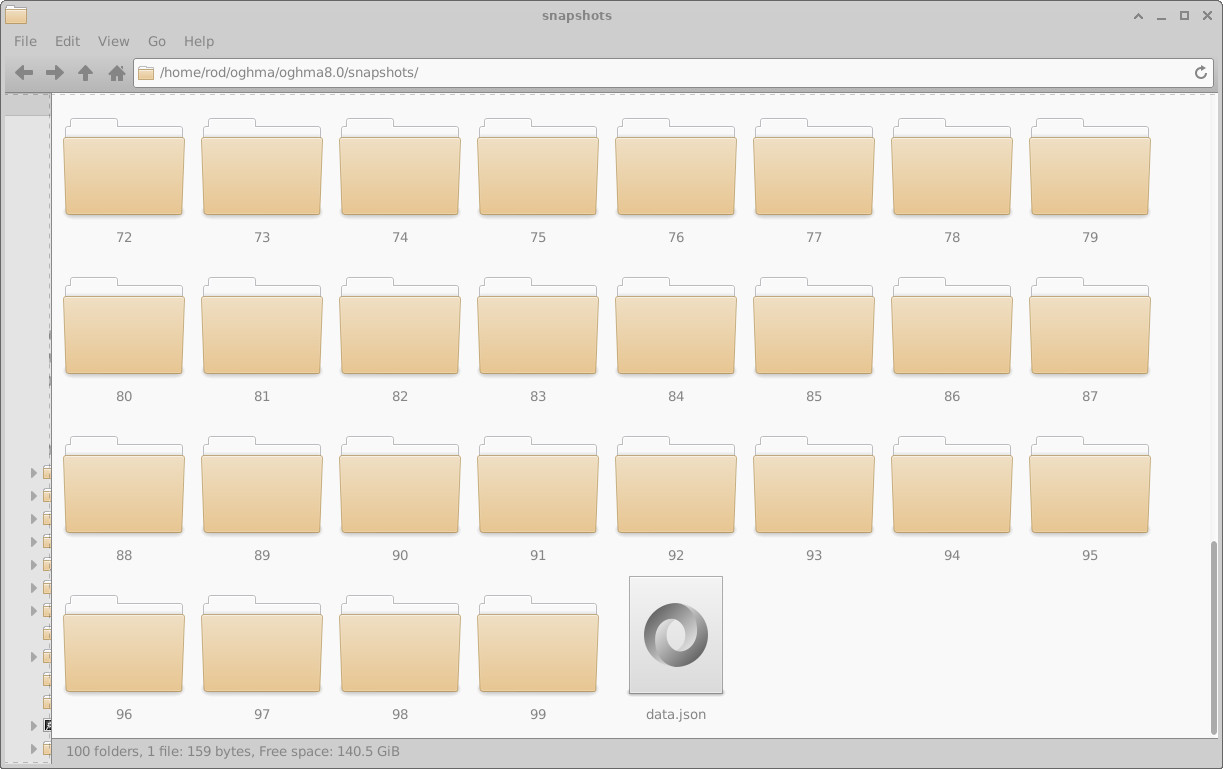
Task: Select folder 92
Action: click(x=676, y=498)
